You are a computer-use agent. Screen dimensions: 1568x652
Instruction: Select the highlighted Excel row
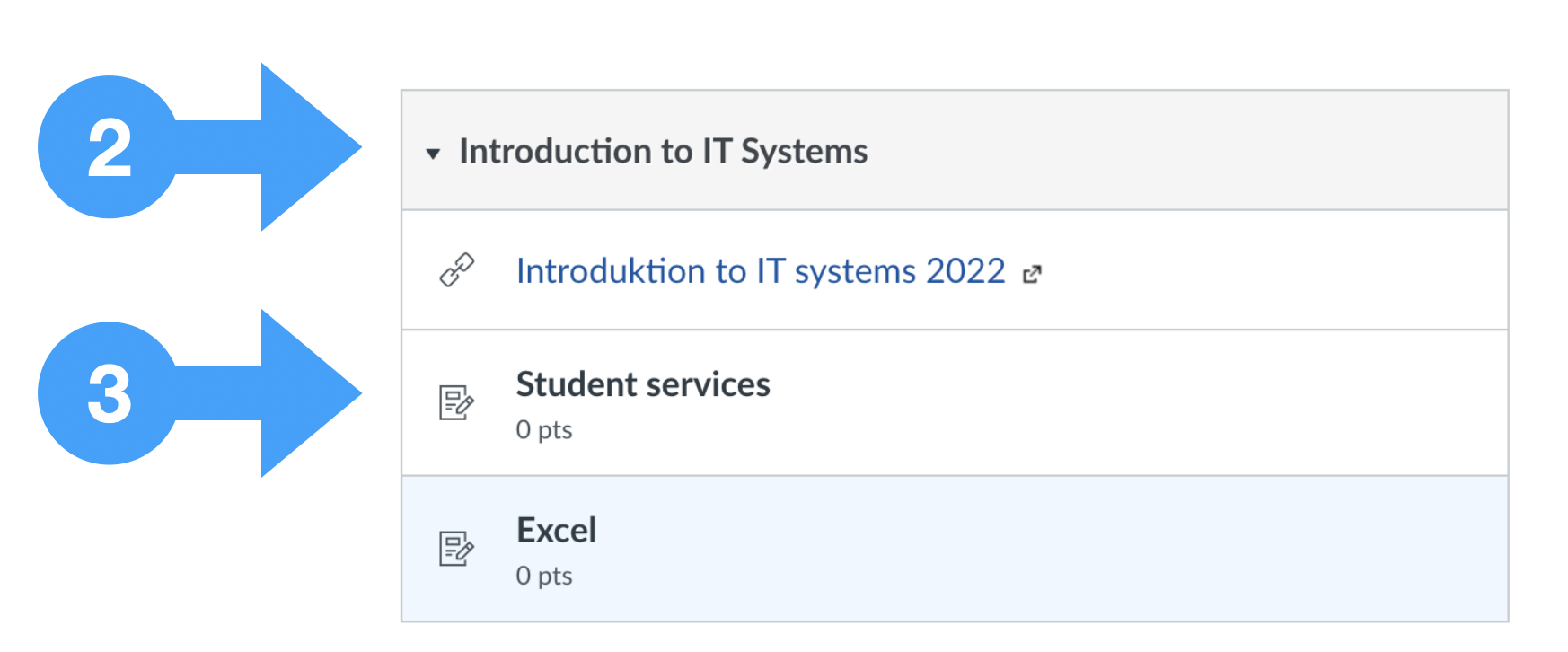[x=955, y=549]
